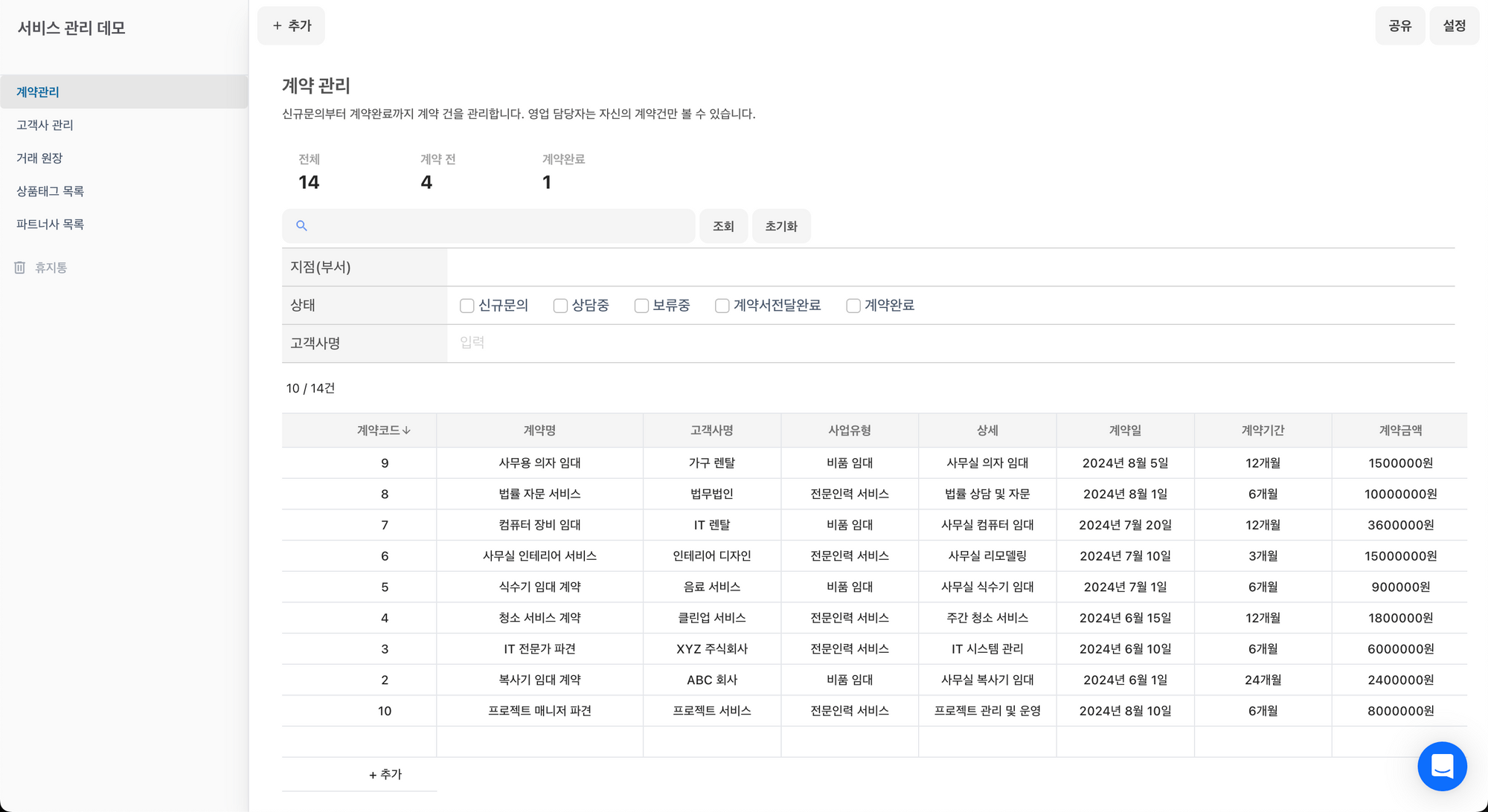Click the 계약일 column header

click(x=1125, y=431)
